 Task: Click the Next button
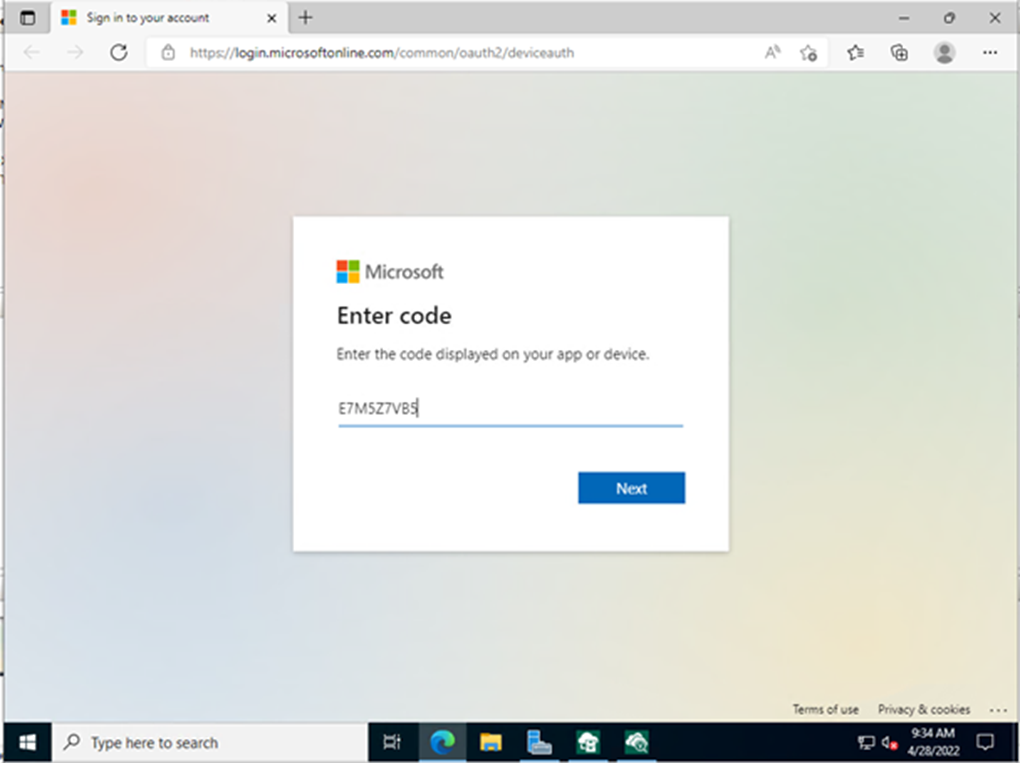click(x=631, y=488)
